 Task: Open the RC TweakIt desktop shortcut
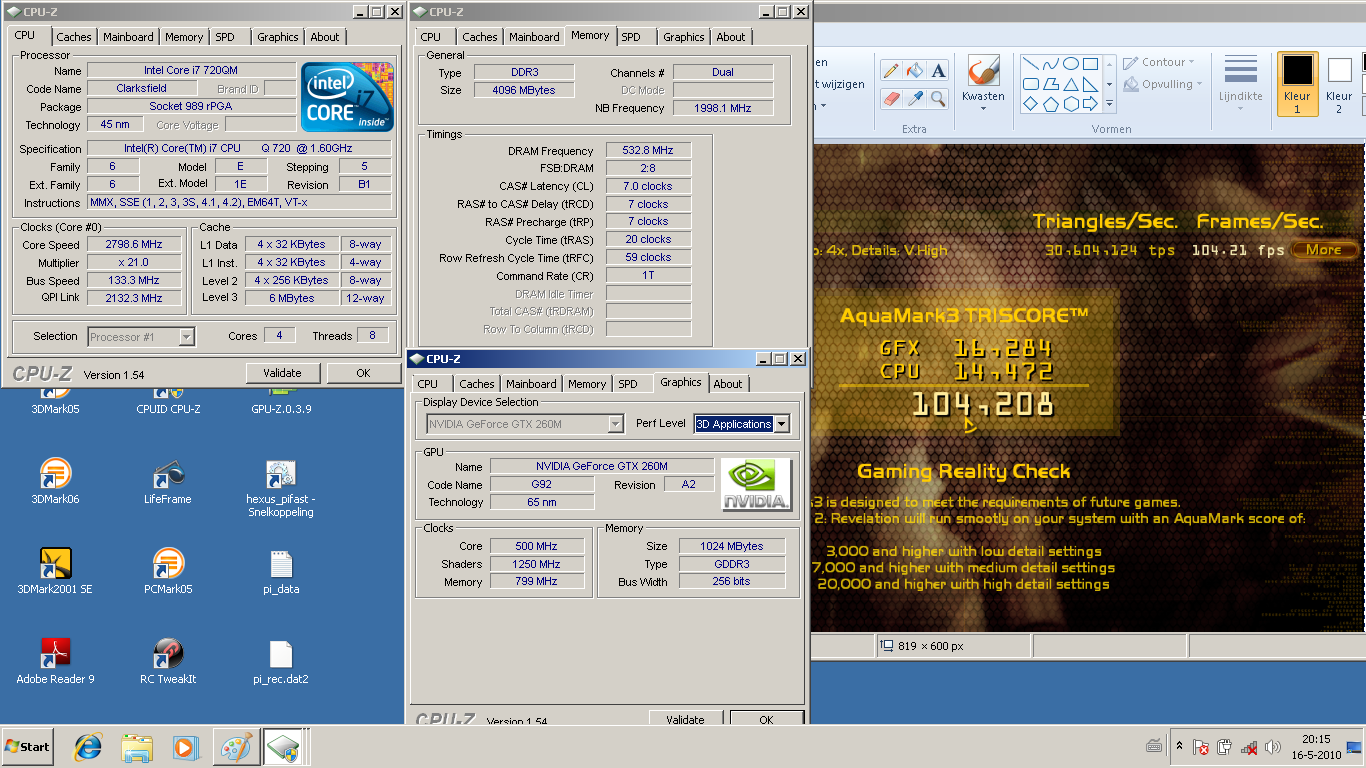[x=167, y=662]
